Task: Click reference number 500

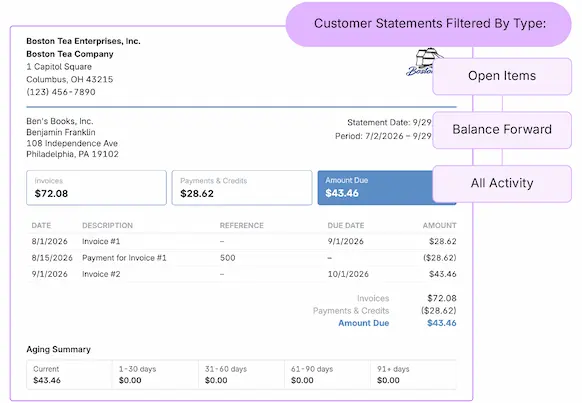Action: [228, 258]
